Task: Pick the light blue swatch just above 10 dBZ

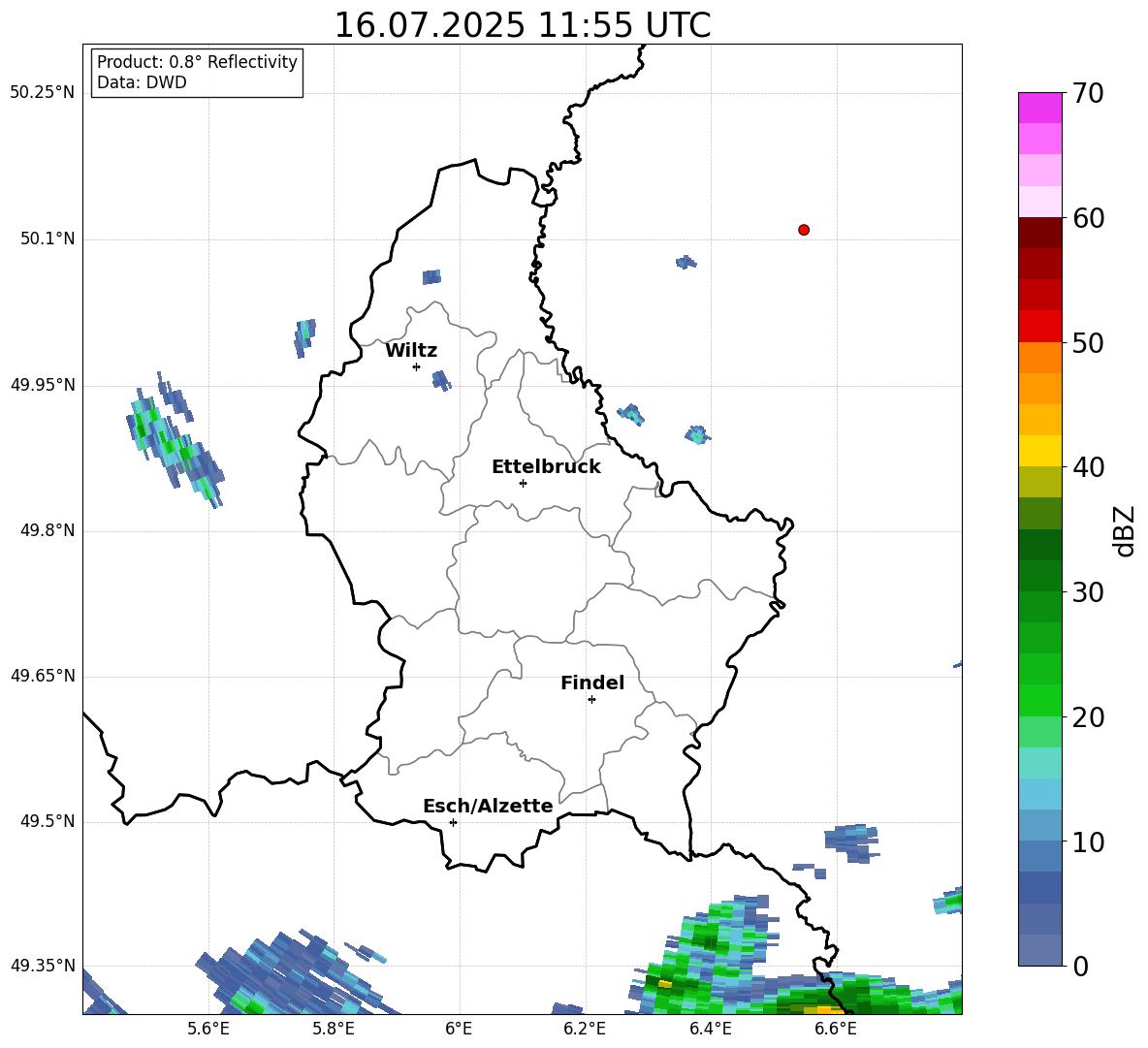Action: pos(1039,826)
